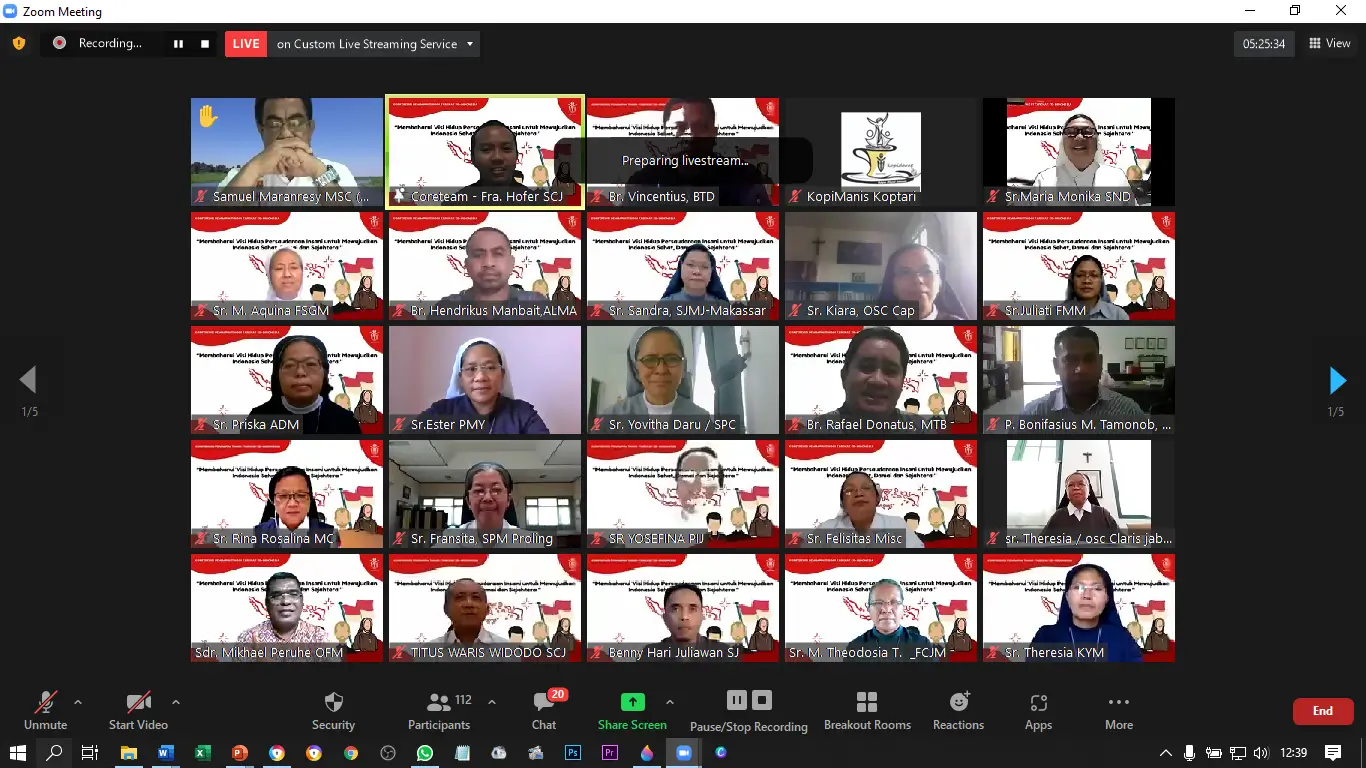Screen dimensions: 1366x768
Task: Pause the recording in top bar
Action: point(179,44)
